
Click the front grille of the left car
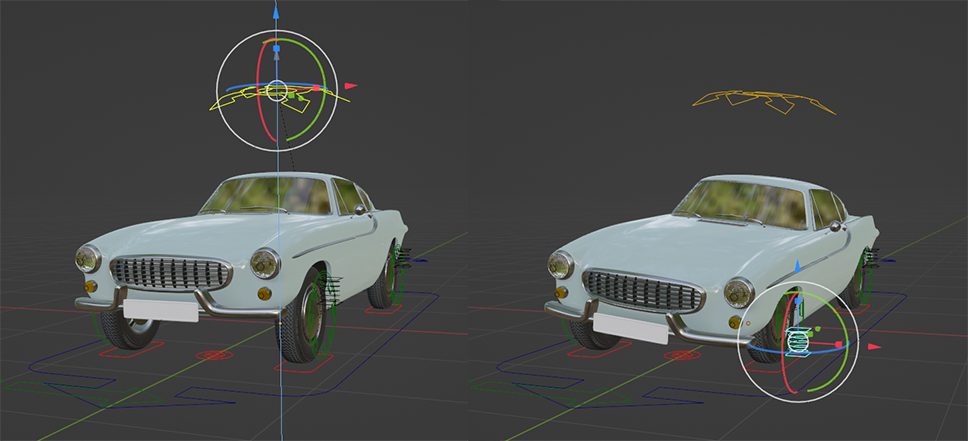click(169, 272)
